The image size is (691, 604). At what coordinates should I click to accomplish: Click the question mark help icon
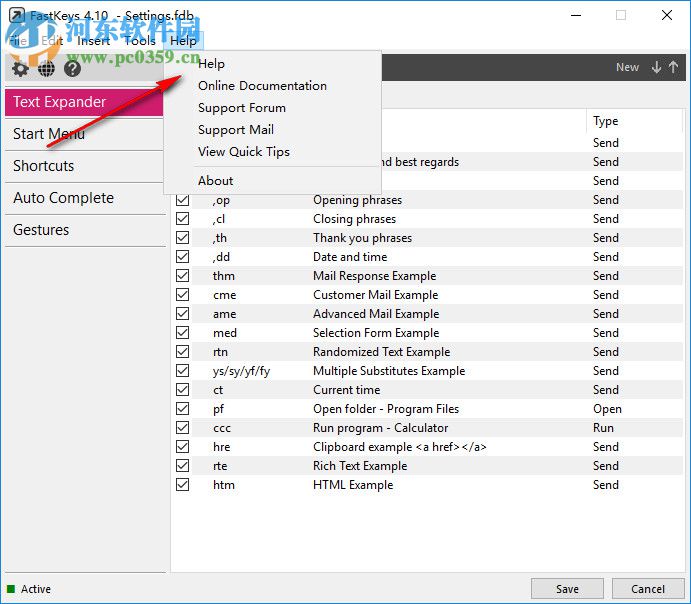click(x=72, y=69)
